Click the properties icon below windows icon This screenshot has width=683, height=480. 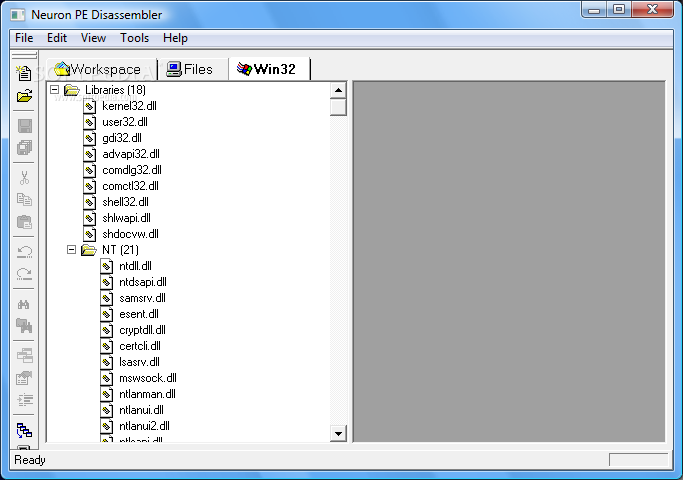coord(24,378)
